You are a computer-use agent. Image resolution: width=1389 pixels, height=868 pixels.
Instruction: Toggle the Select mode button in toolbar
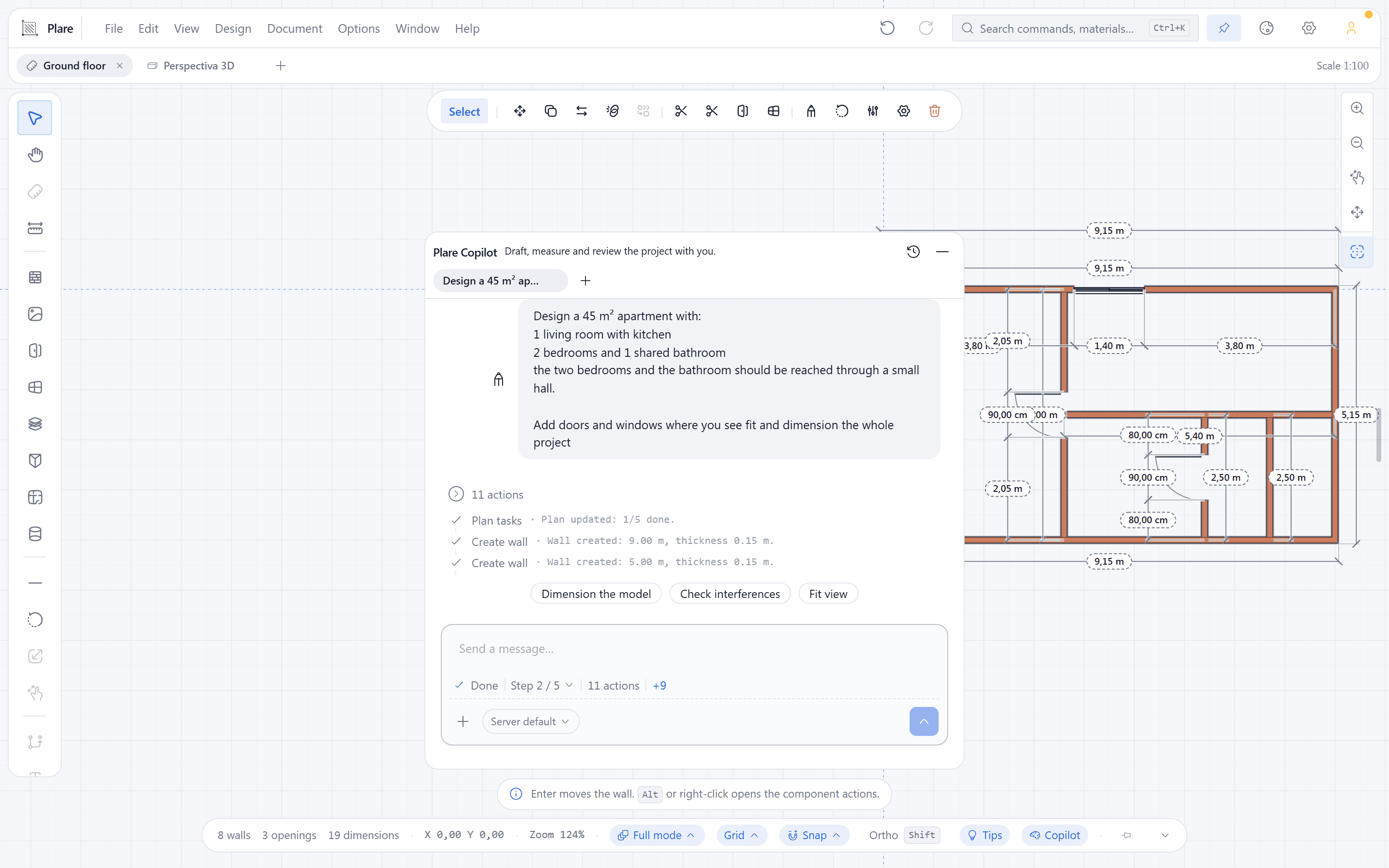tap(464, 111)
